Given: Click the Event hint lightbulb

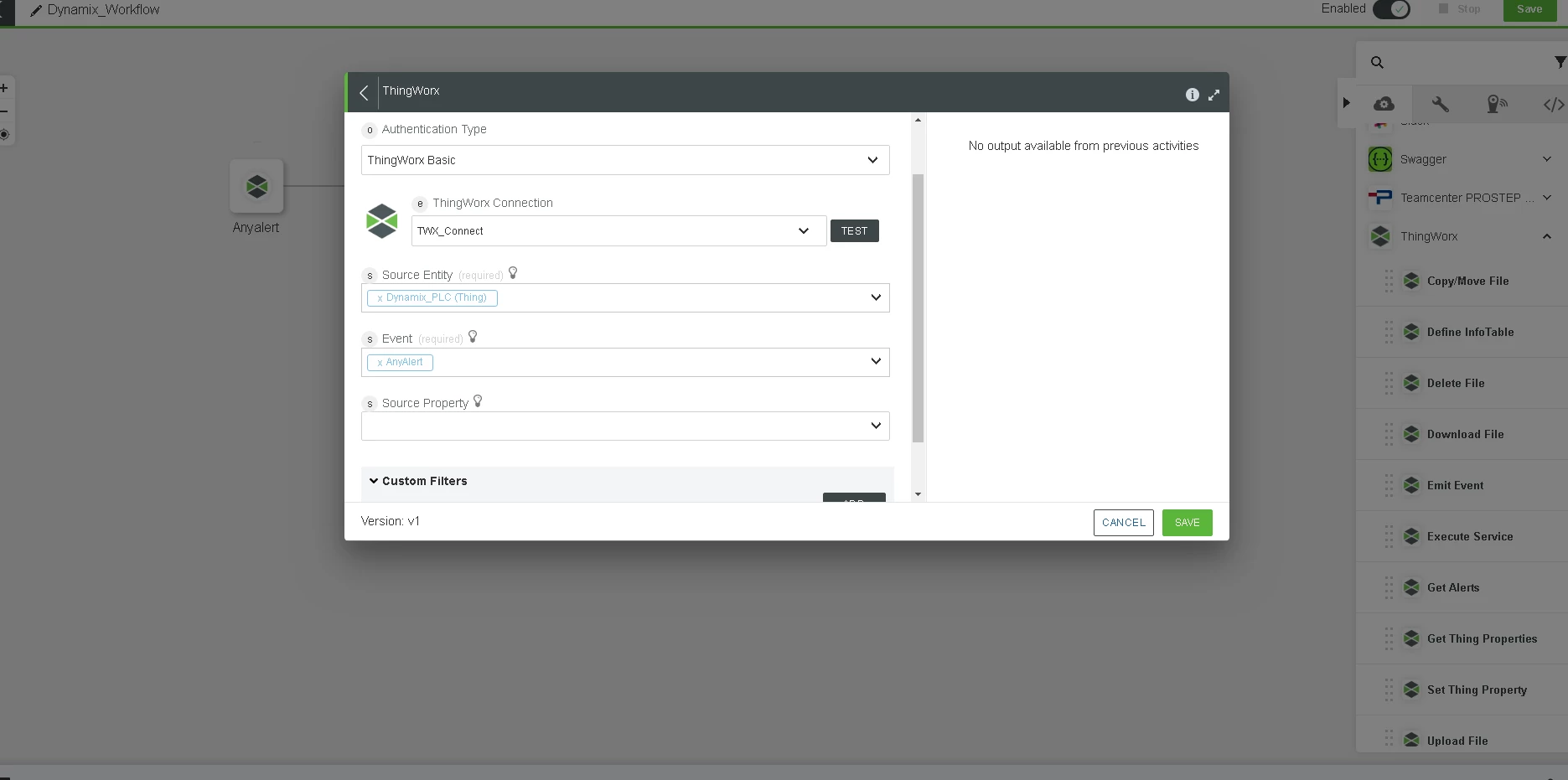Looking at the screenshot, I should click(473, 337).
